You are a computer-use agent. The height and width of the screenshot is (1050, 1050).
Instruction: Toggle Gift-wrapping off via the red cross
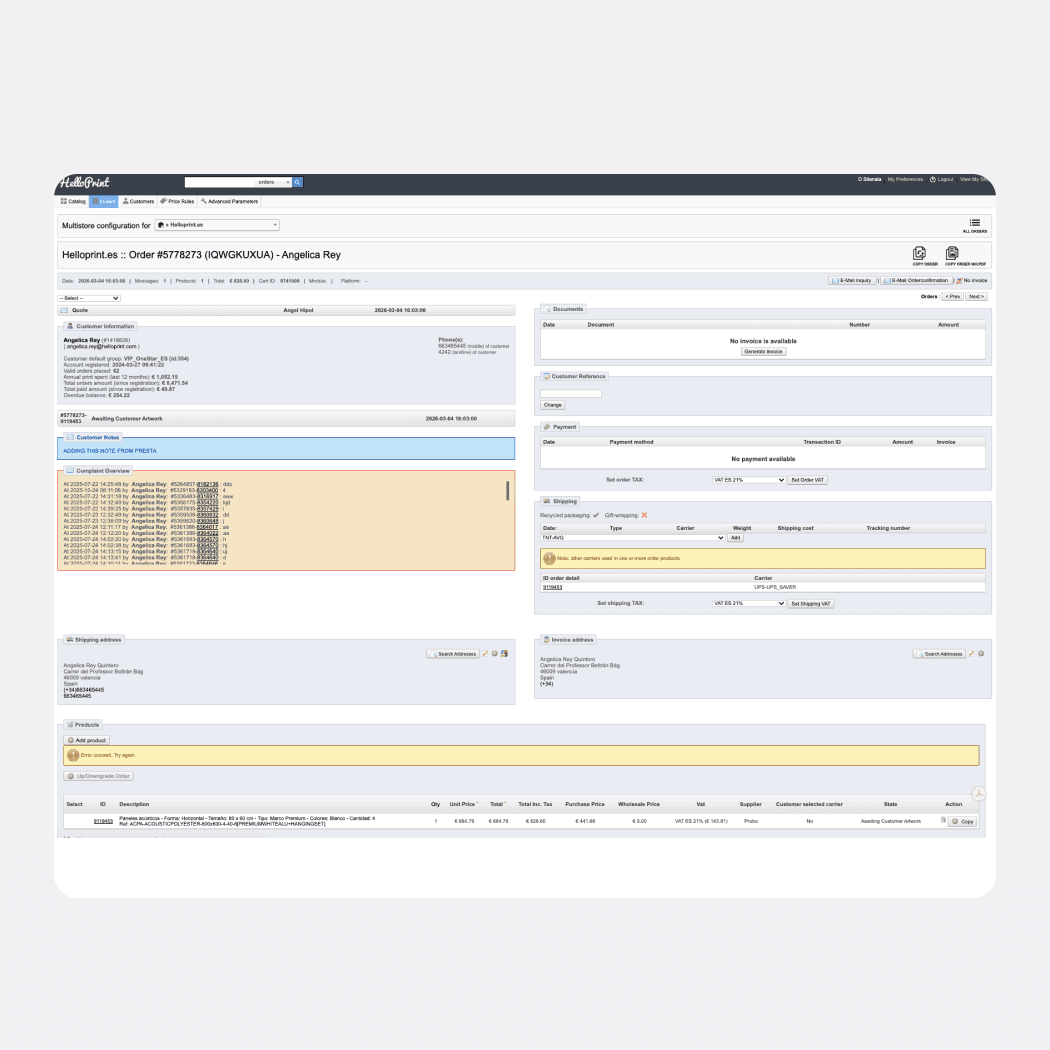[x=644, y=514]
